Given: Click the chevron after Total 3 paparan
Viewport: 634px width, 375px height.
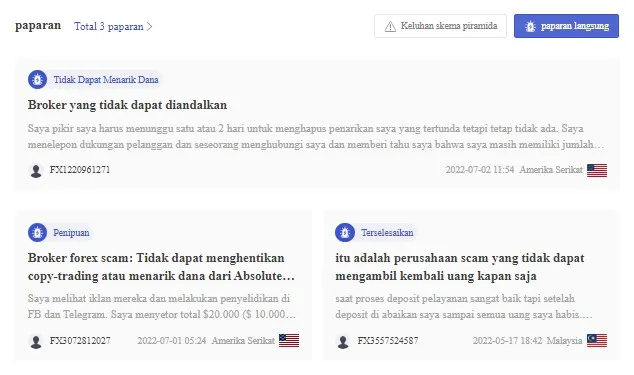Looking at the screenshot, I should (149, 27).
